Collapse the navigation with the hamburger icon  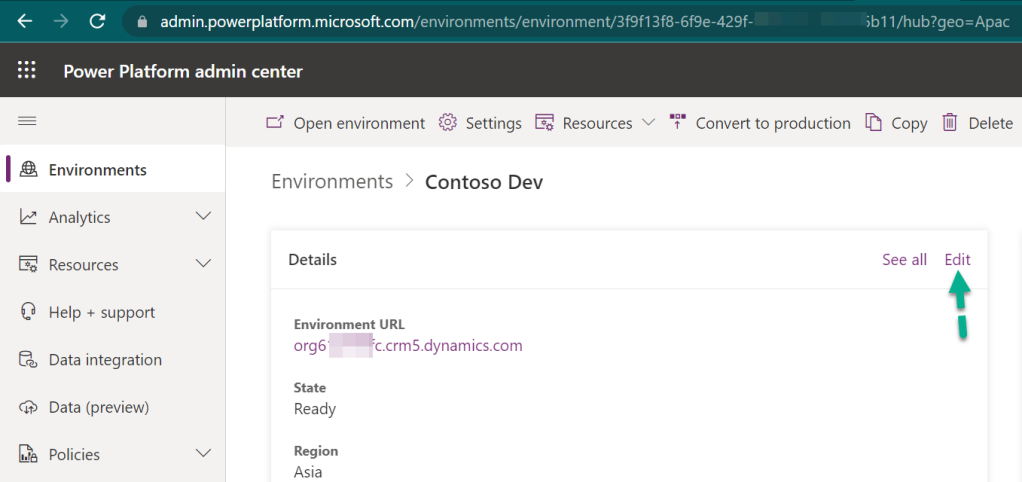click(x=27, y=121)
